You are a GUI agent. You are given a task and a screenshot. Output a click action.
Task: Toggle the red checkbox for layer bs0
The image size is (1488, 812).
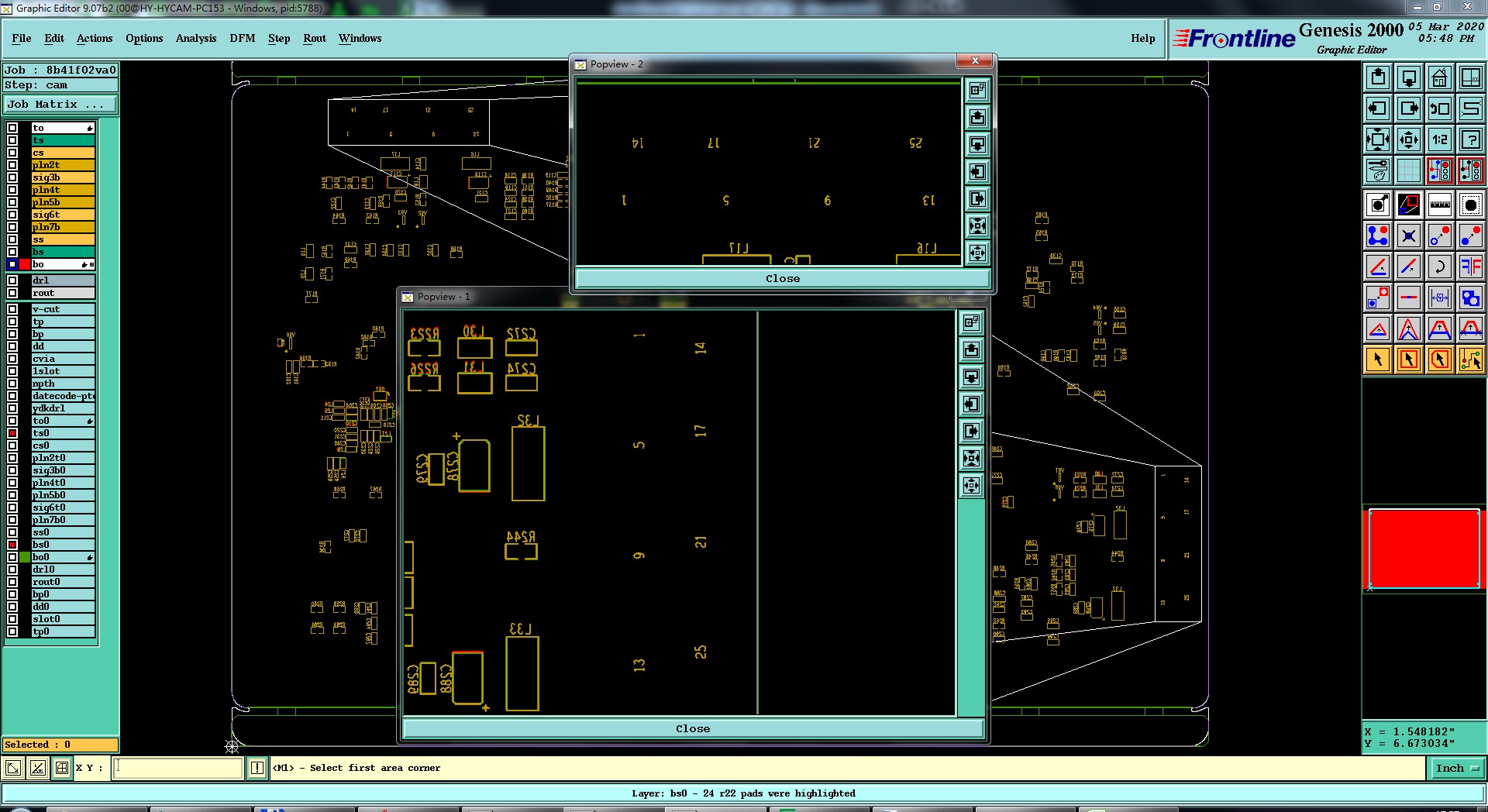coord(12,545)
